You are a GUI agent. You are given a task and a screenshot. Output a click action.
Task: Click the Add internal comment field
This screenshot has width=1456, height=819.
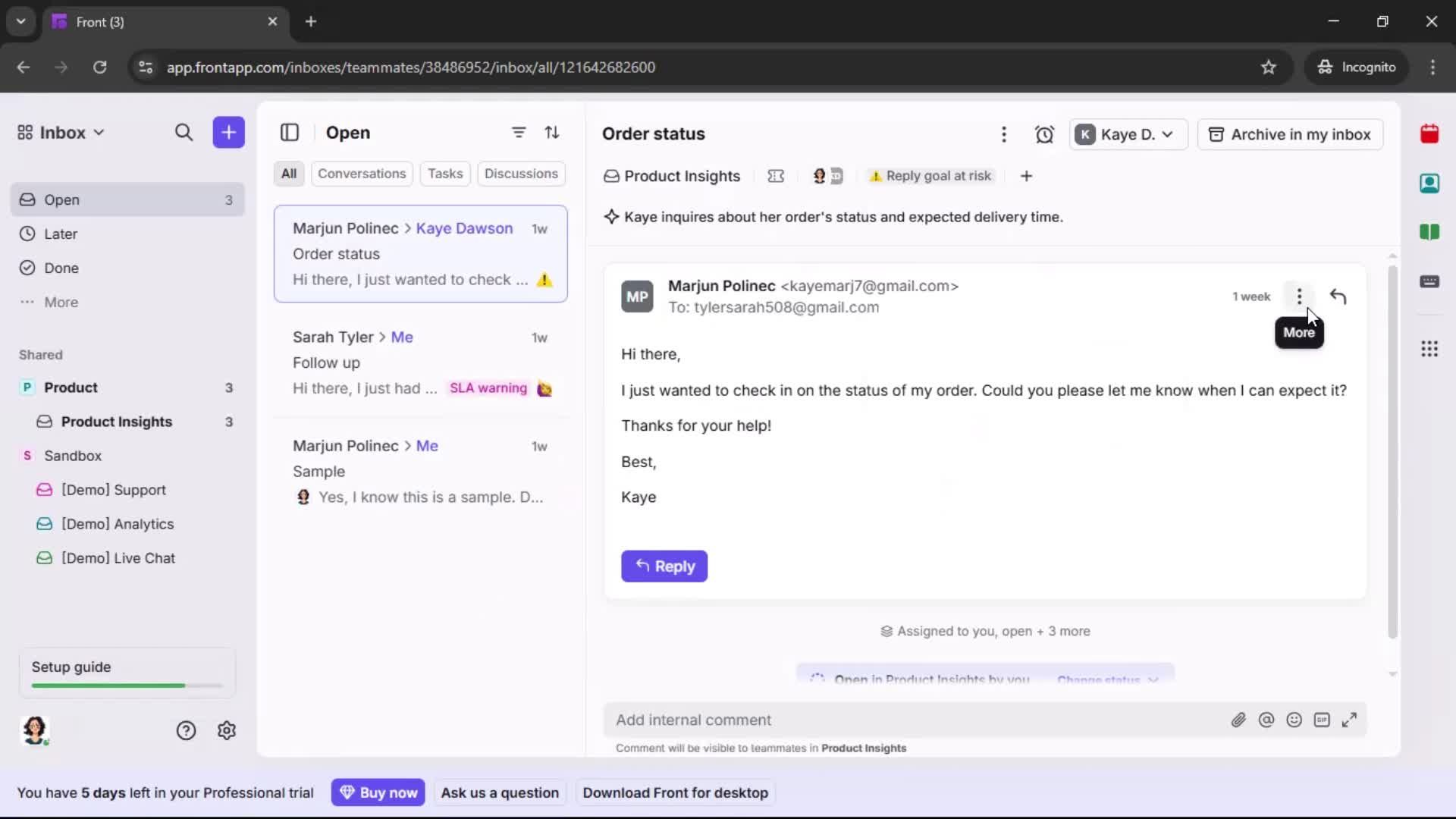tap(834, 720)
